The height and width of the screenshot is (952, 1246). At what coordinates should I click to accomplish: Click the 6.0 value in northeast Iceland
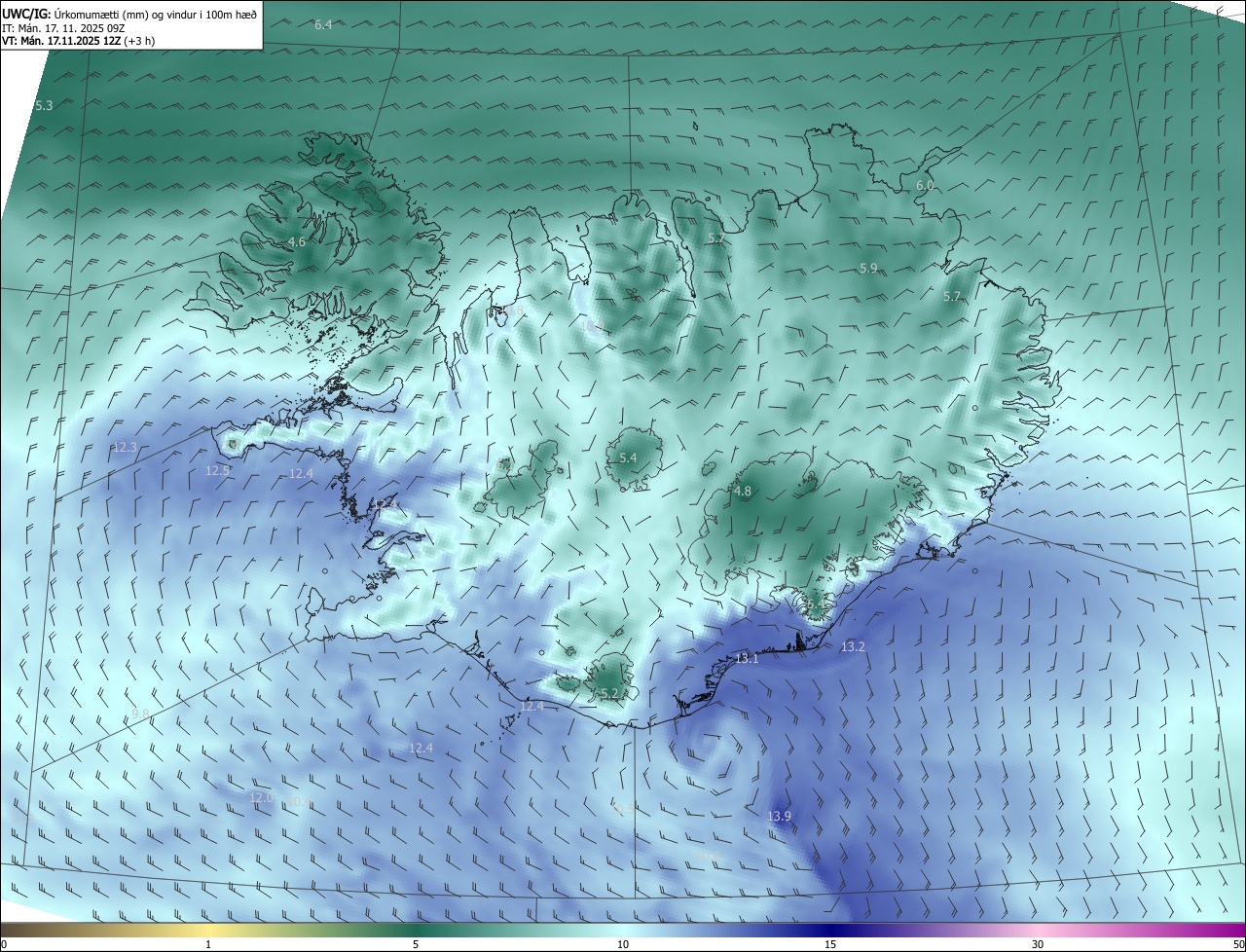(925, 185)
